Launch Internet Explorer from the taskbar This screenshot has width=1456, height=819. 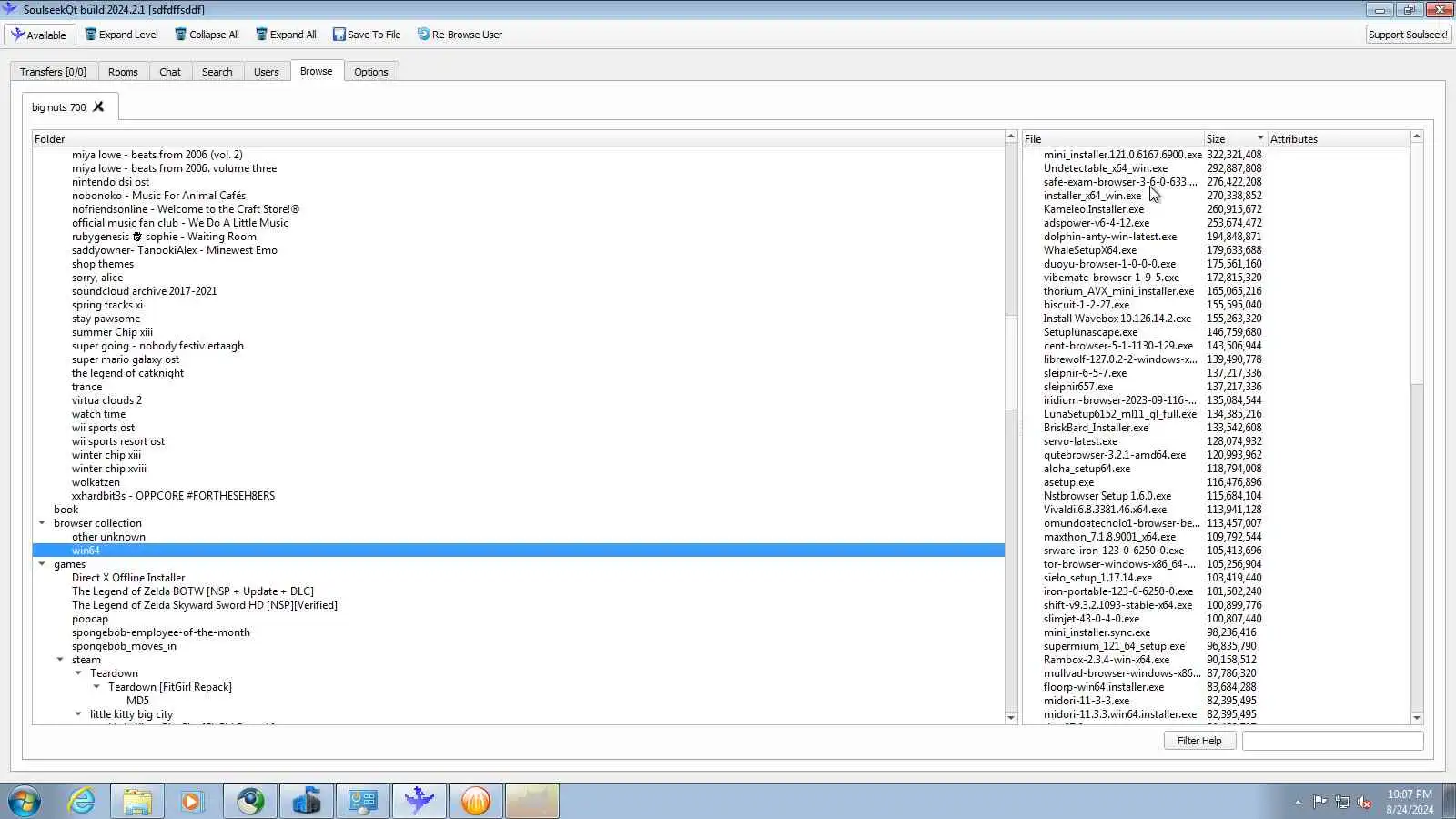[x=82, y=802]
